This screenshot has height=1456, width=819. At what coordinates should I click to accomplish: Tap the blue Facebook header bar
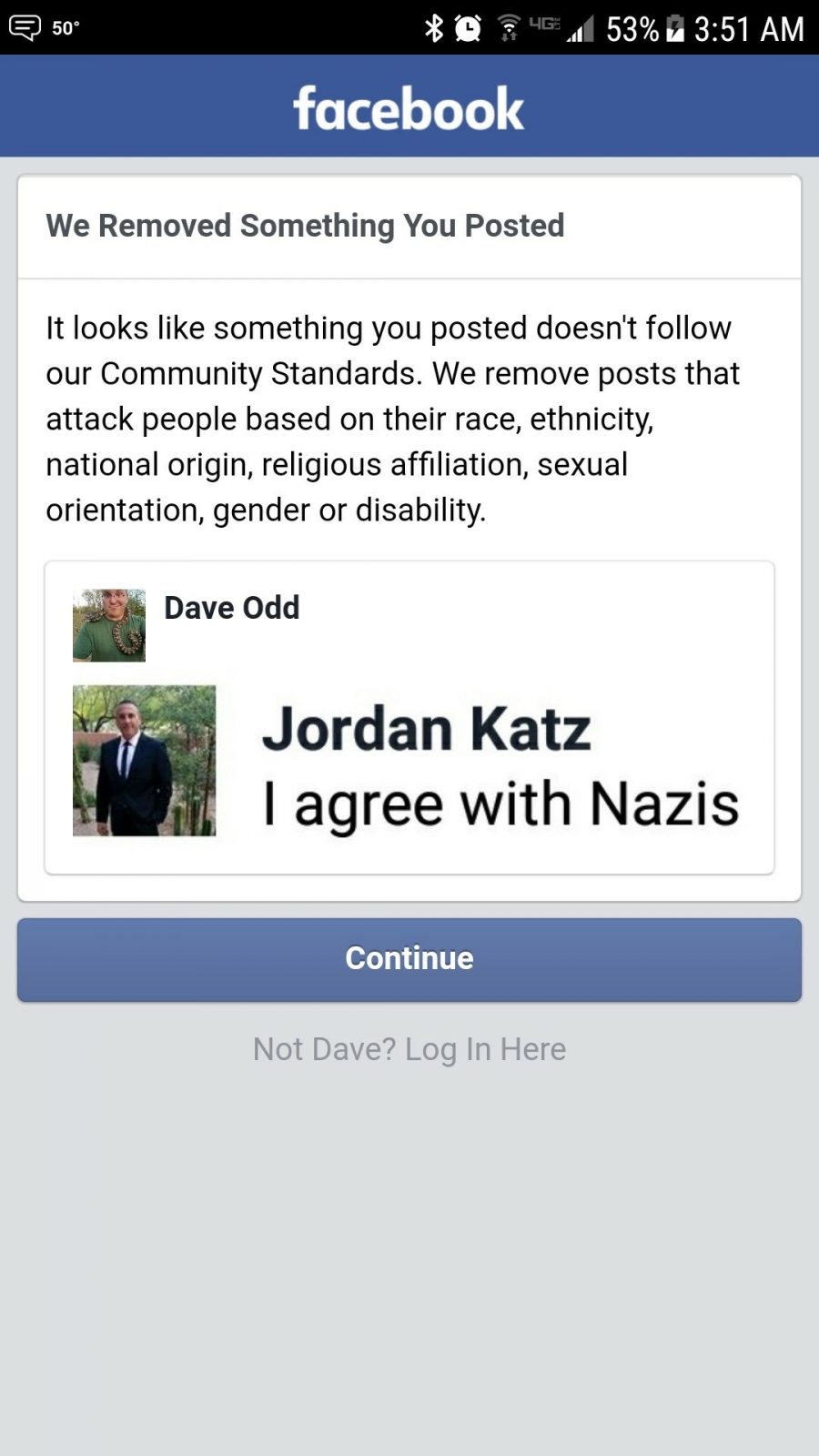tap(409, 106)
